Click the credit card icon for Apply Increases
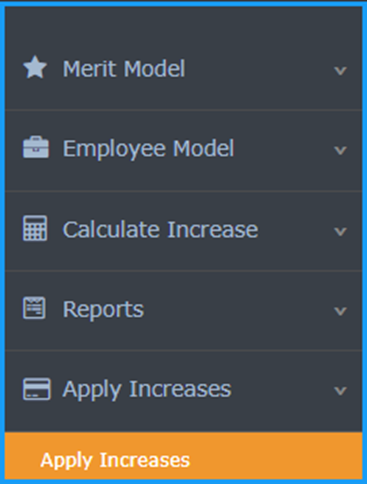The width and height of the screenshot is (367, 484). pyautogui.click(x=37, y=389)
